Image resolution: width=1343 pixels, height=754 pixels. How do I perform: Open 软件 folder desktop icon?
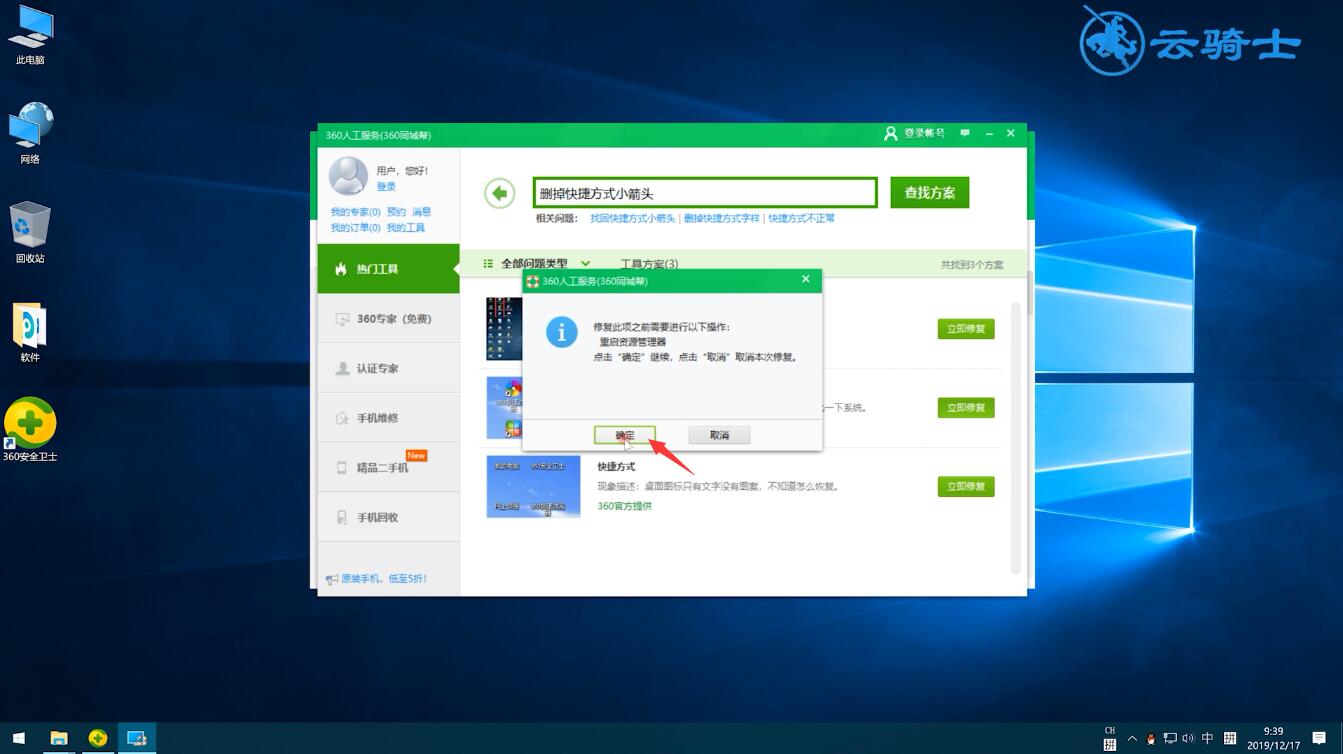tap(30, 331)
